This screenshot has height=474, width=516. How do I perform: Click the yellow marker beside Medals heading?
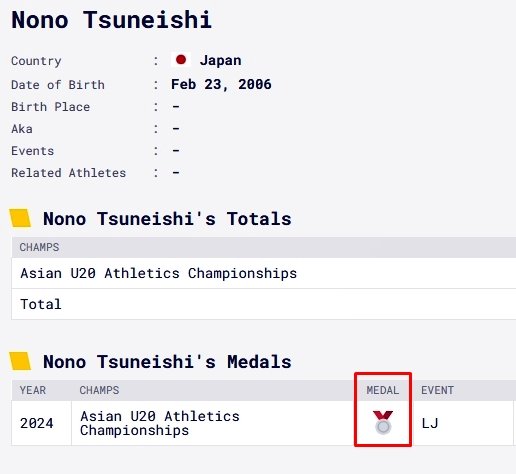click(x=20, y=361)
